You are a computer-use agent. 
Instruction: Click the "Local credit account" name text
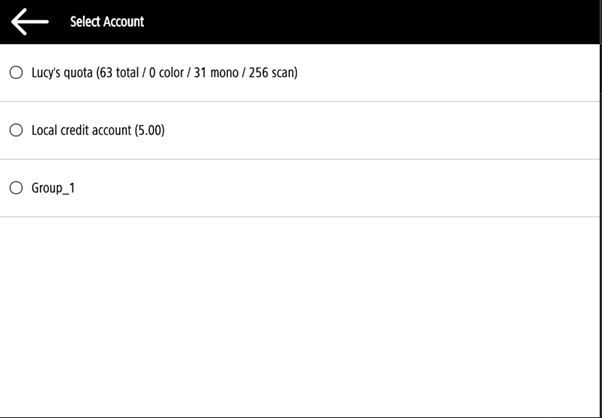point(81,130)
